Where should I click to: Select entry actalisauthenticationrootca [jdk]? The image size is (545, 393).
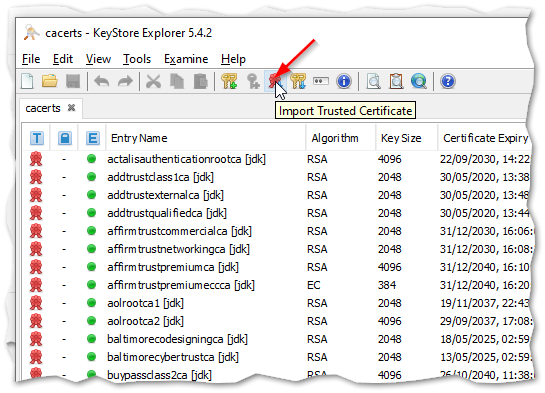(186, 159)
